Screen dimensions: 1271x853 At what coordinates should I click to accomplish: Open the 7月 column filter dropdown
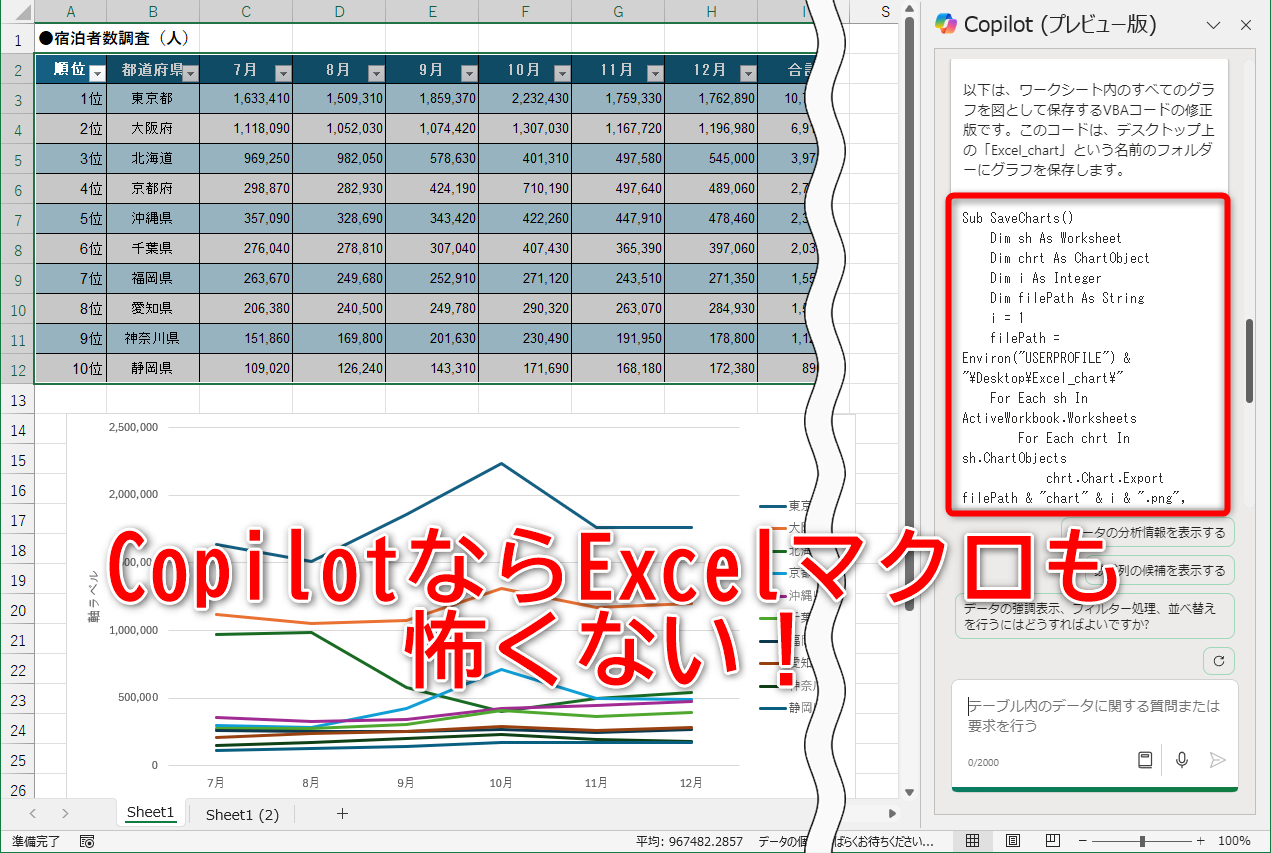tap(283, 73)
